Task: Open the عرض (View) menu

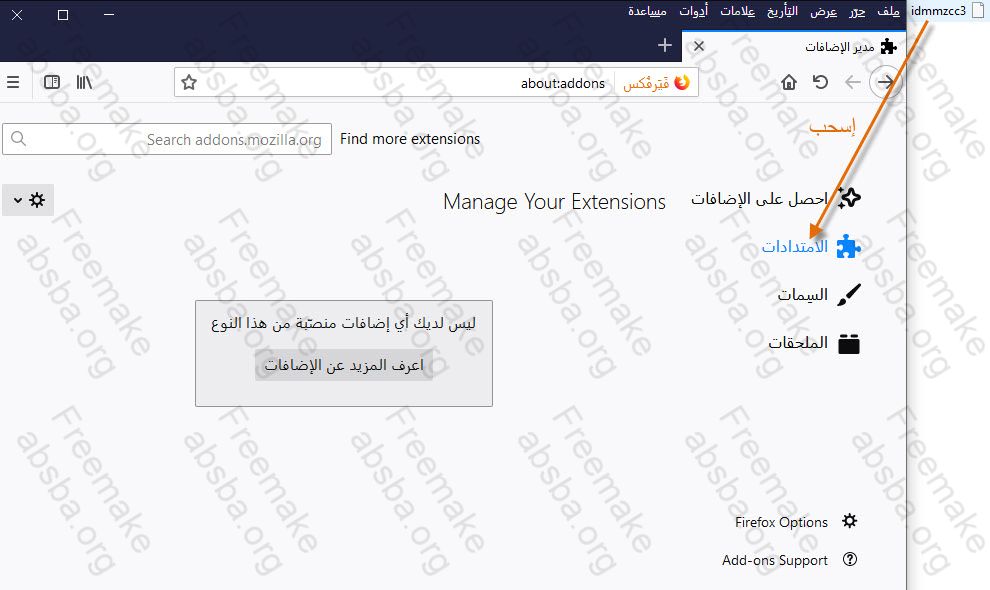Action: point(823,11)
